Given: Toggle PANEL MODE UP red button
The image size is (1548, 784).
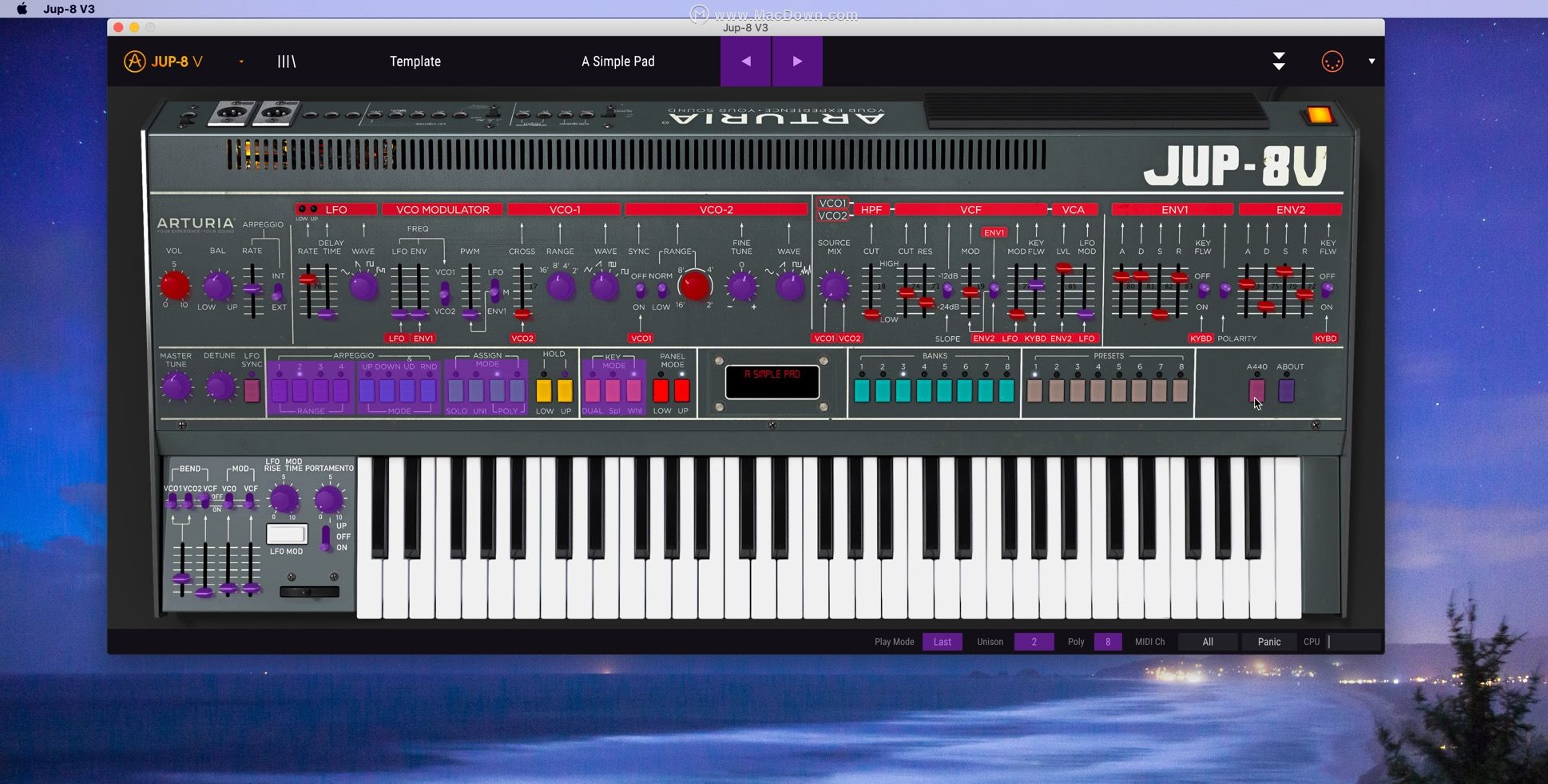Looking at the screenshot, I should tap(682, 390).
